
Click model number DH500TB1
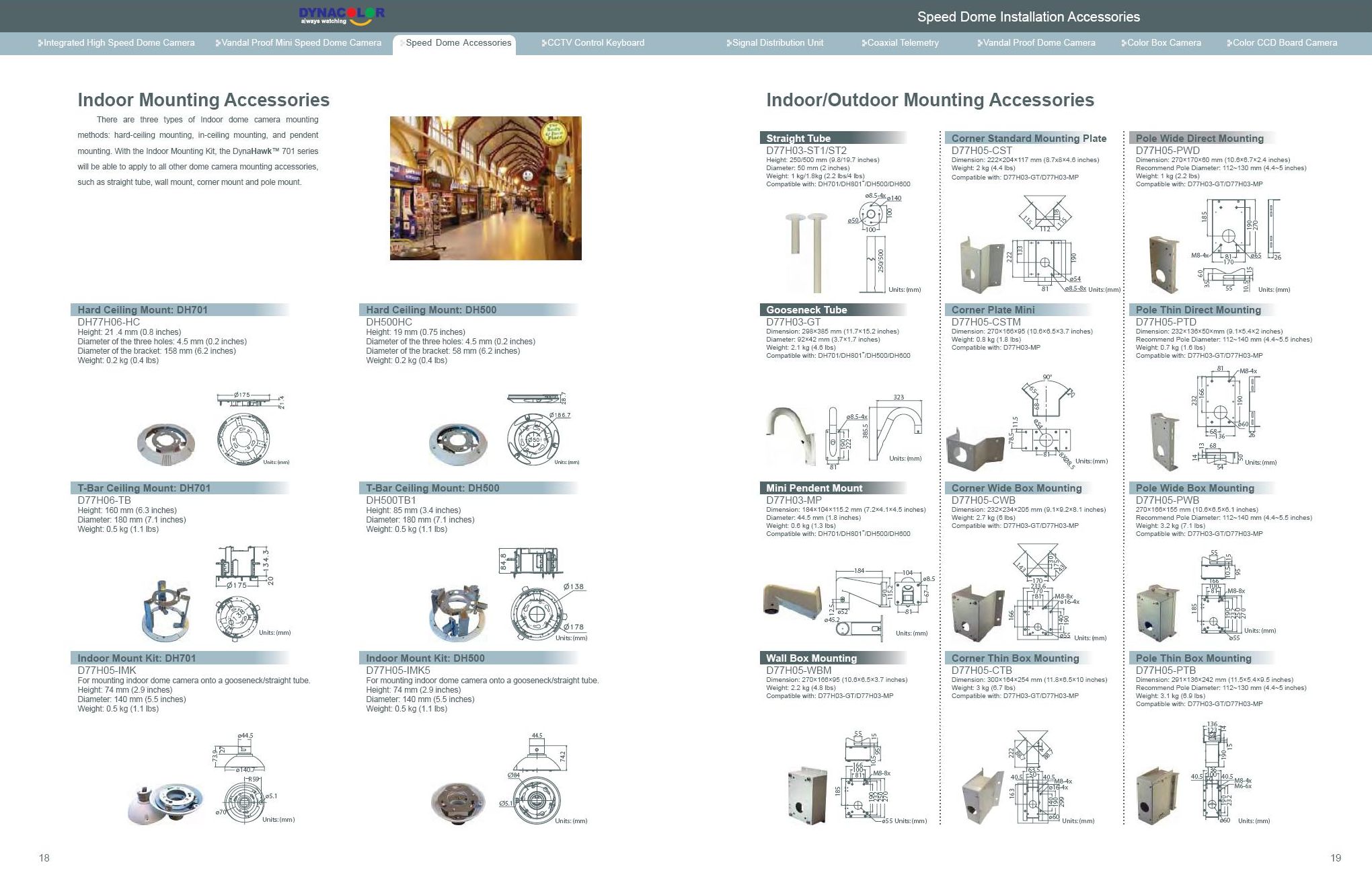click(391, 500)
